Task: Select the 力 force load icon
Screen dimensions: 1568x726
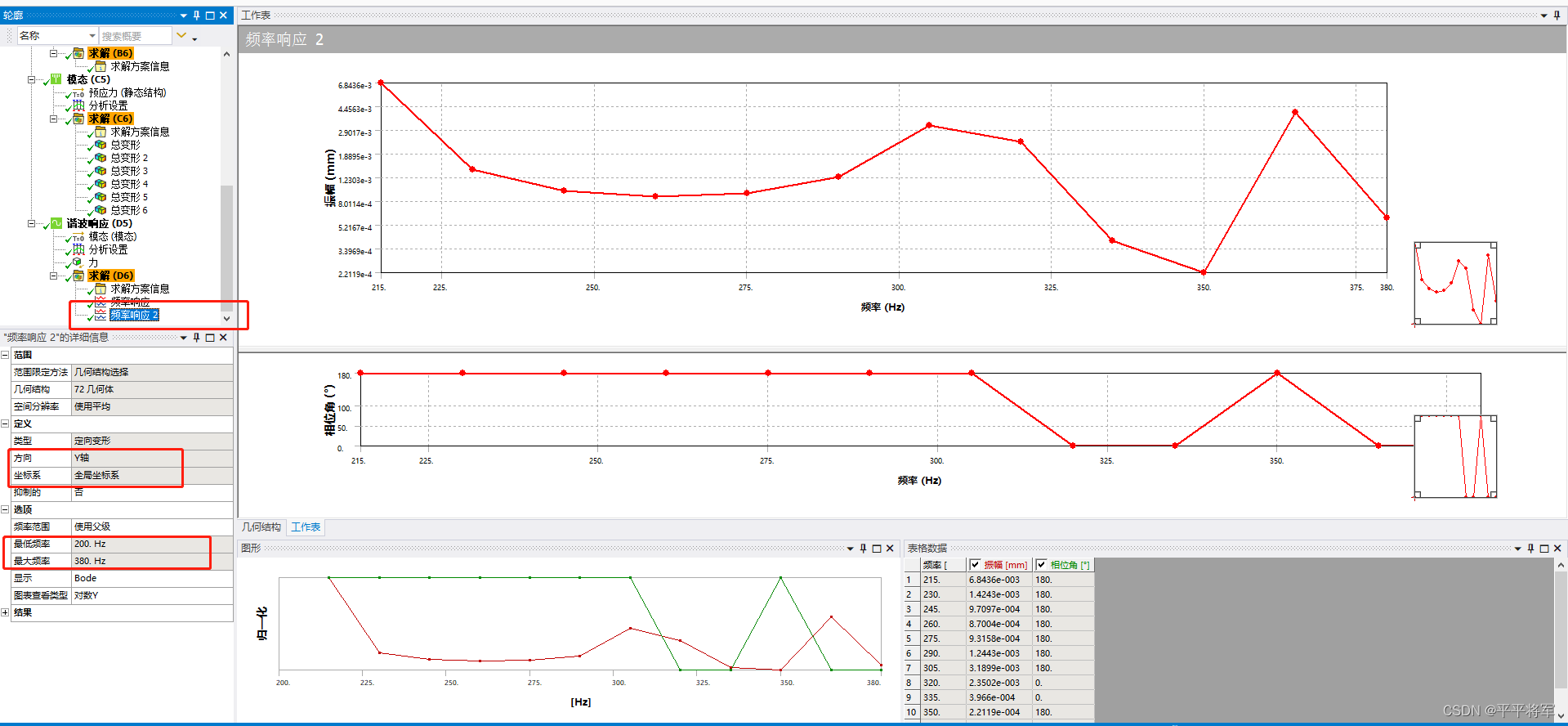Action: click(x=78, y=262)
